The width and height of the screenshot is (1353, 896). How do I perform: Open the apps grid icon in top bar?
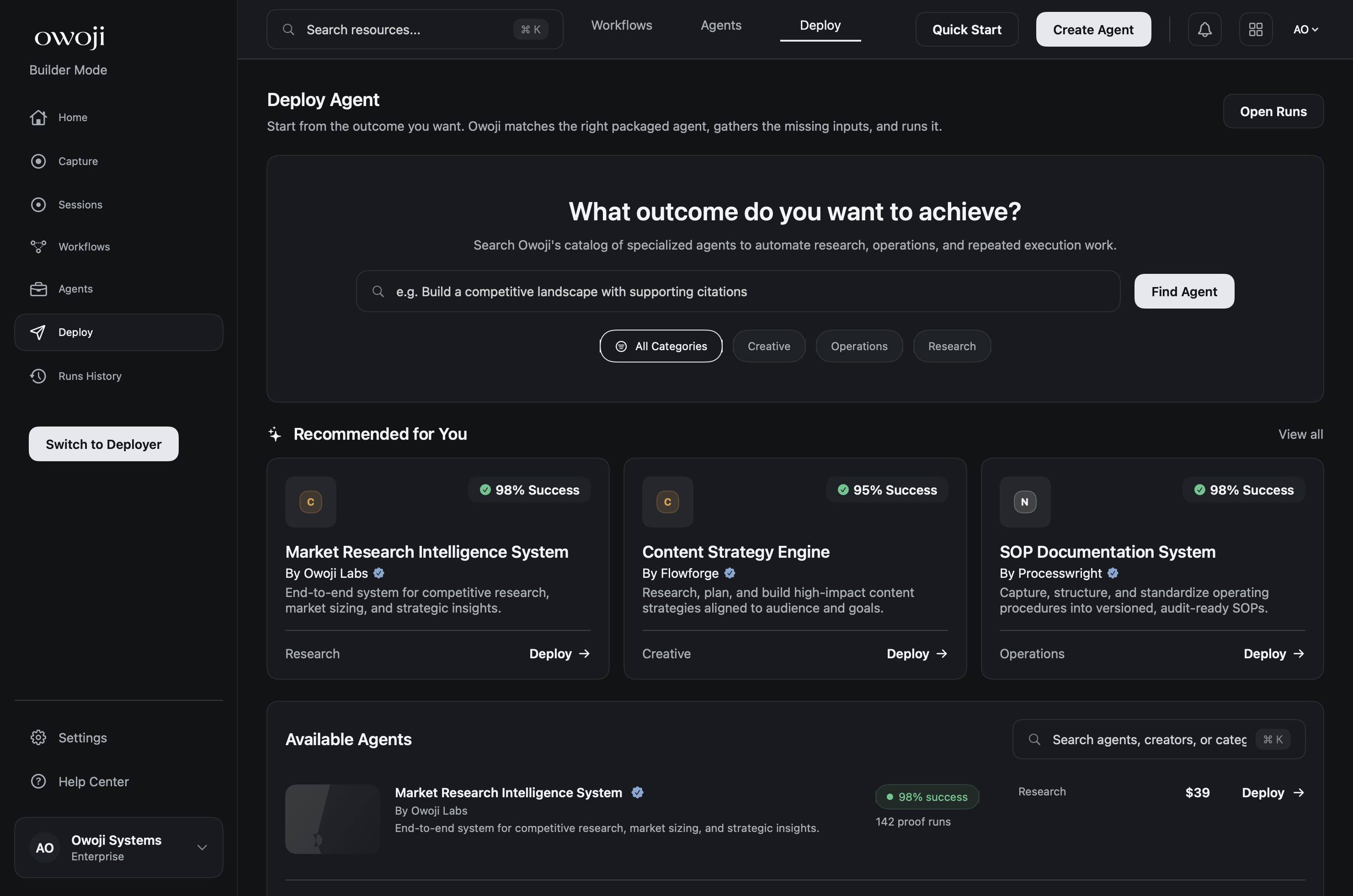tap(1255, 29)
